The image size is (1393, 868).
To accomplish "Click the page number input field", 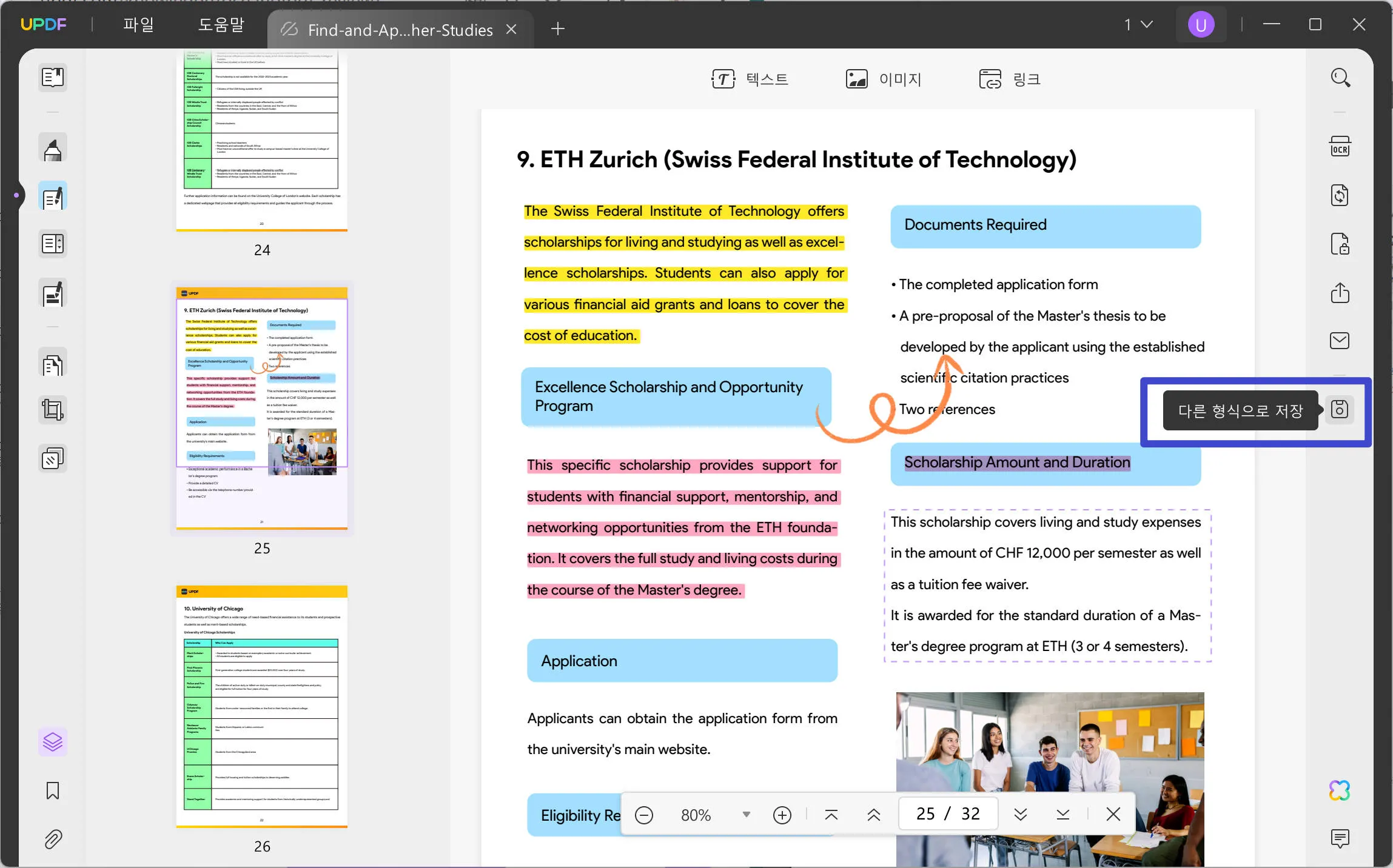I will point(948,814).
